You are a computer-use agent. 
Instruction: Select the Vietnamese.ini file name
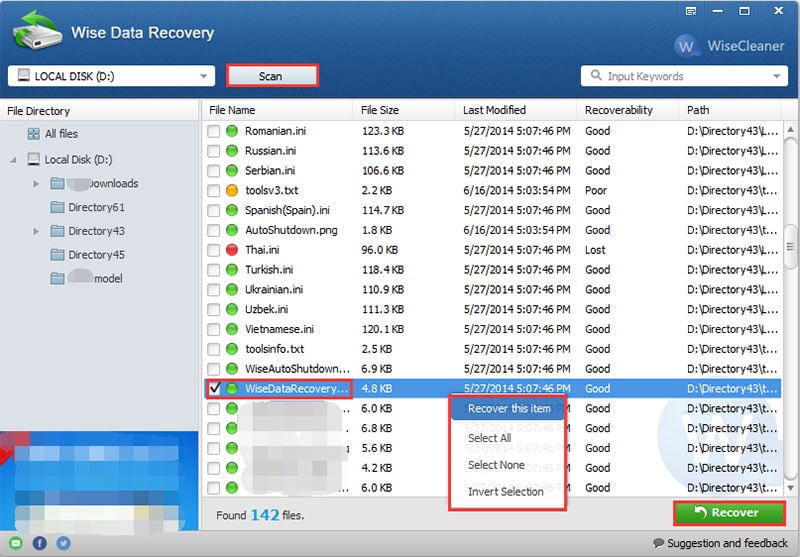pyautogui.click(x=279, y=330)
